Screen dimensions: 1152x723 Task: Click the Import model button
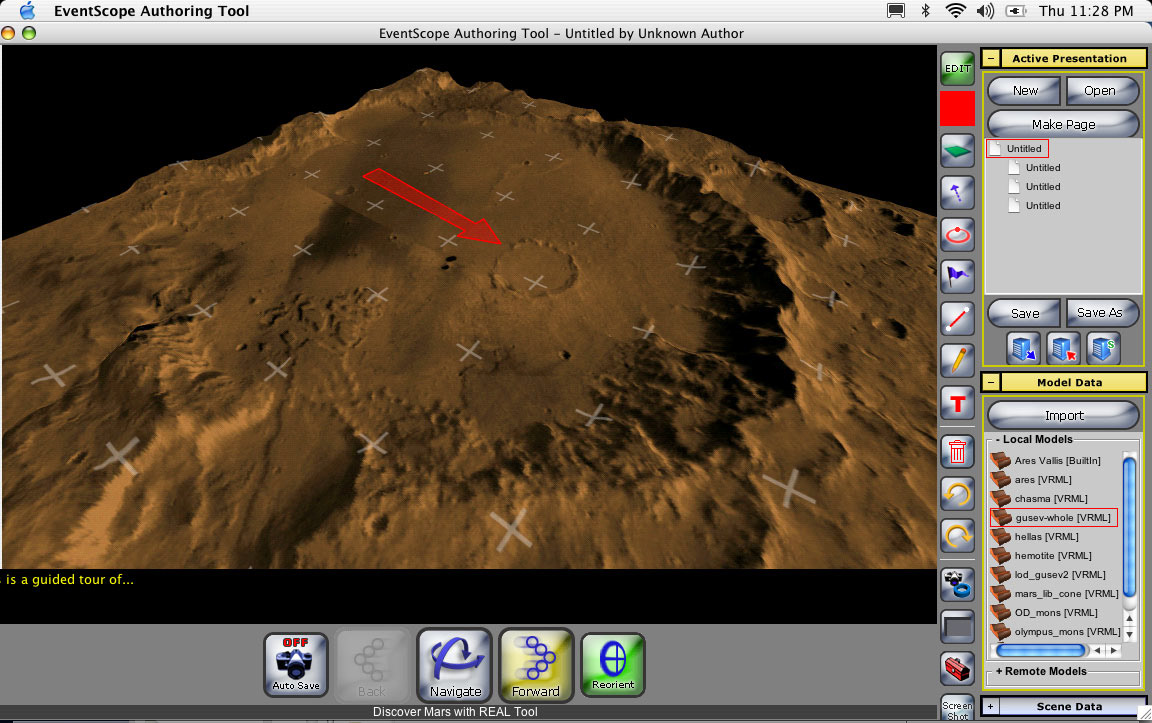click(1064, 415)
